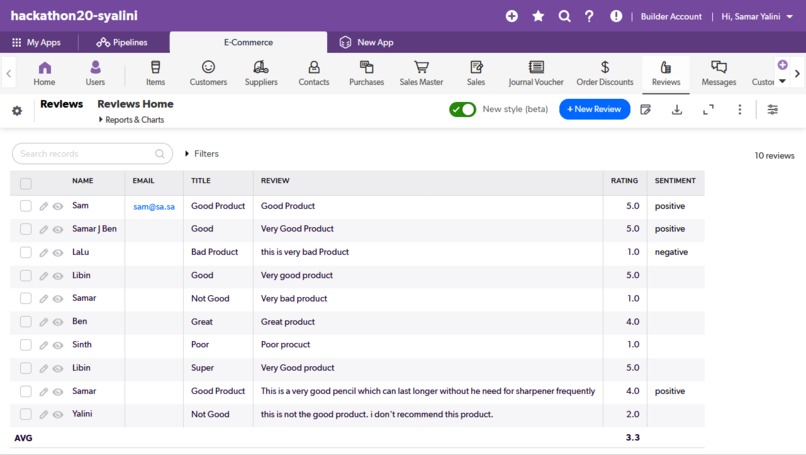The image size is (806, 455).
Task: Open the Order Discounts table
Action: pyautogui.click(x=605, y=73)
